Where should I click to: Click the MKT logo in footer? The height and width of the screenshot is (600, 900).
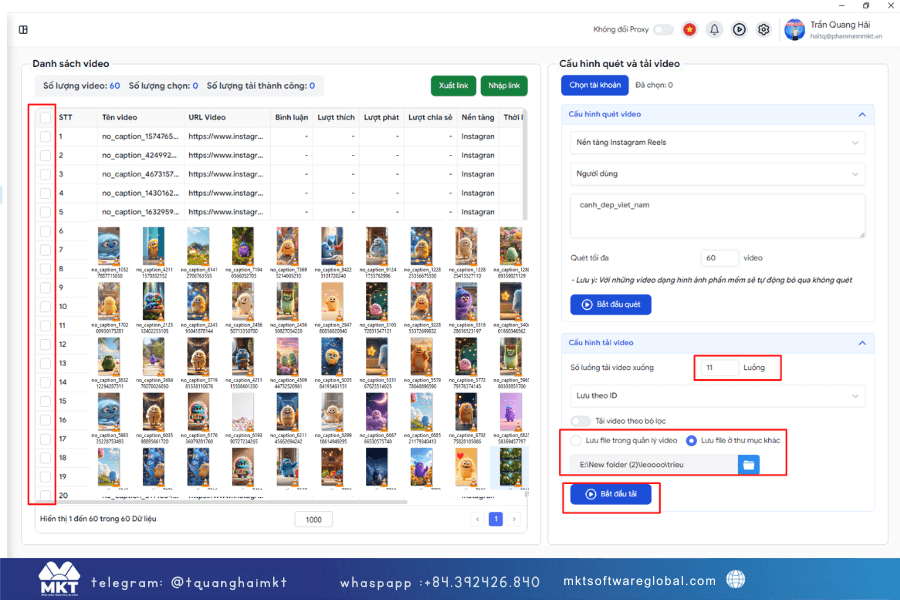pyautogui.click(x=59, y=578)
